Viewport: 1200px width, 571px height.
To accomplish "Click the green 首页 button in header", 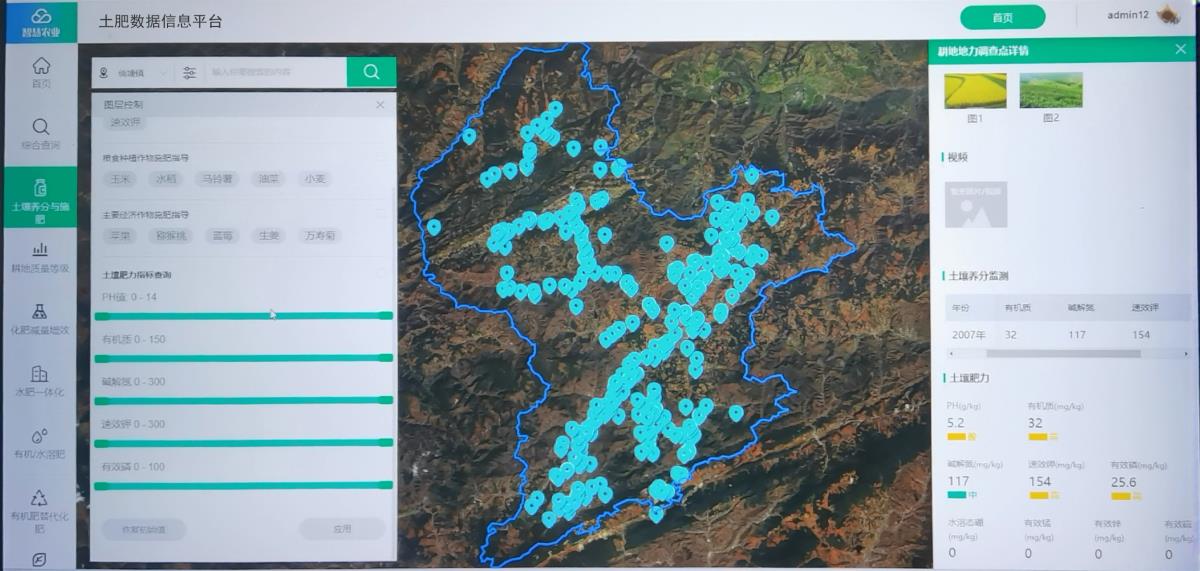I will (1002, 18).
